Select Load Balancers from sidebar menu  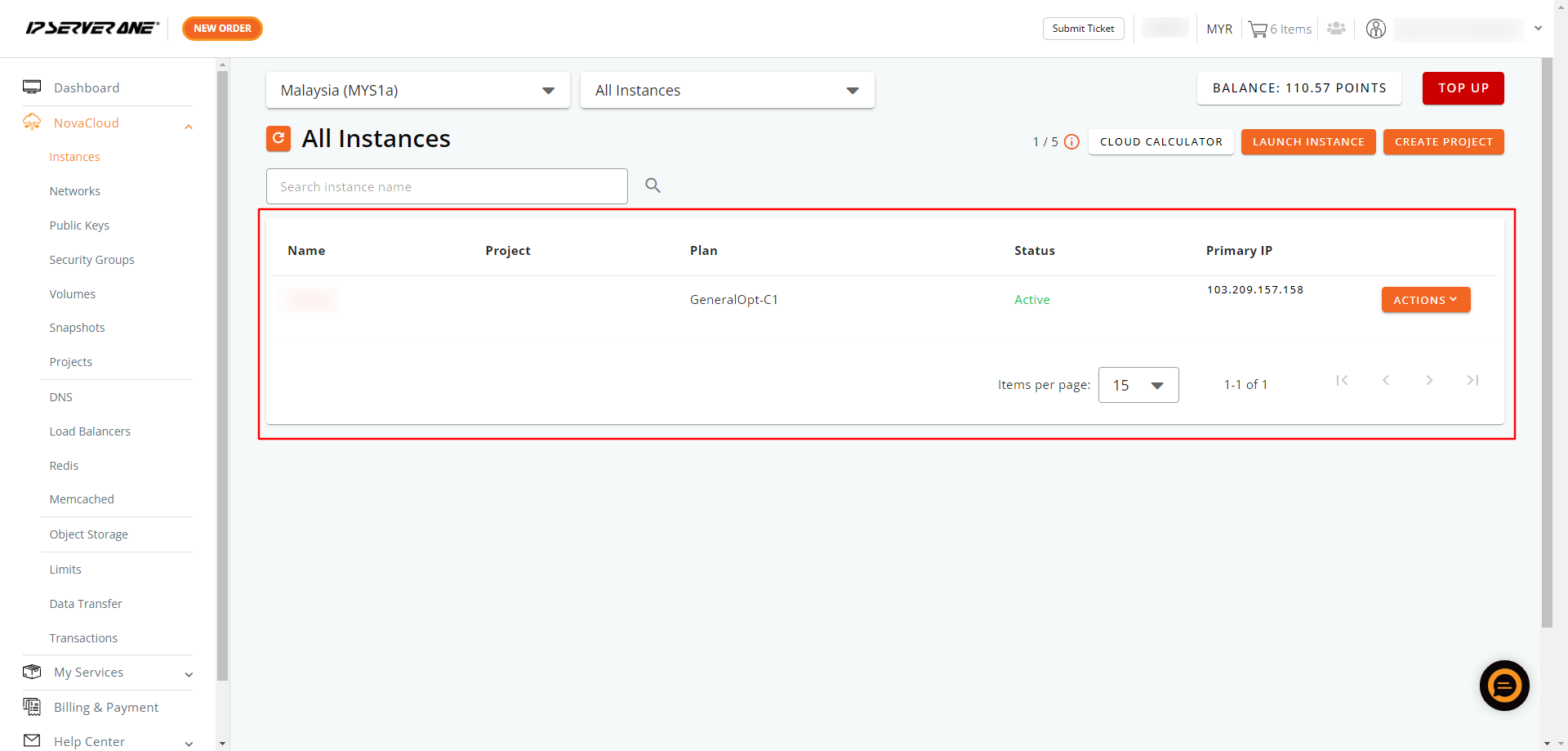(90, 431)
